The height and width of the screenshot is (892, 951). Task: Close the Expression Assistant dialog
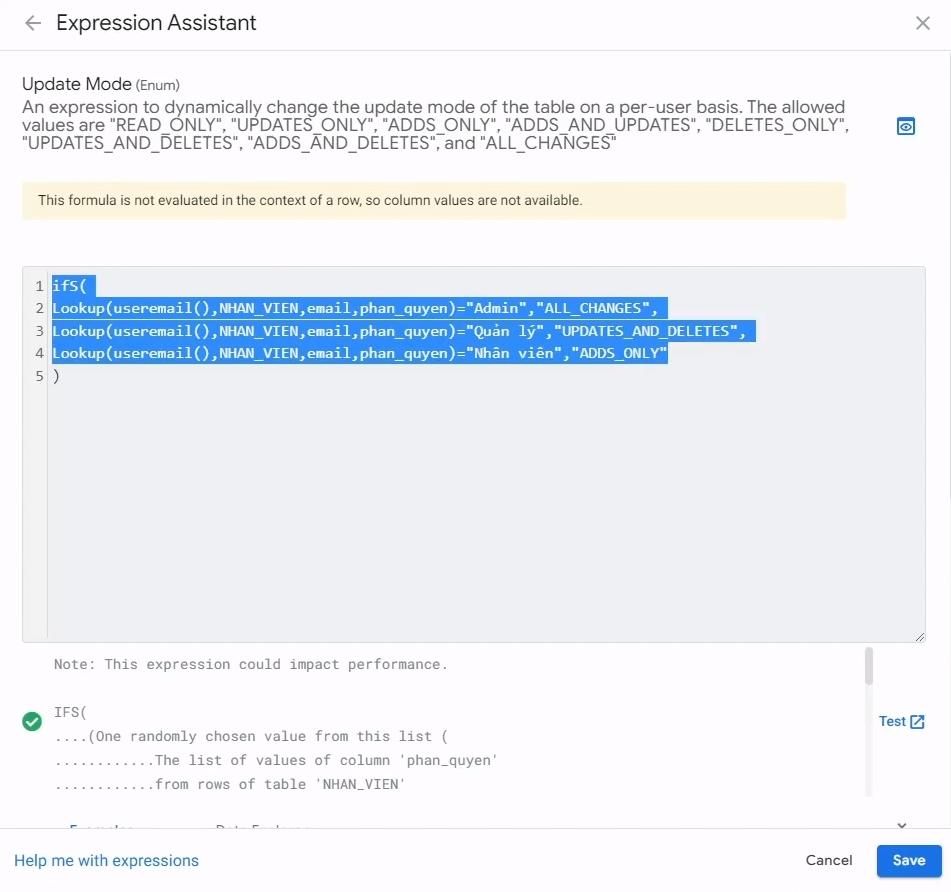click(x=923, y=23)
